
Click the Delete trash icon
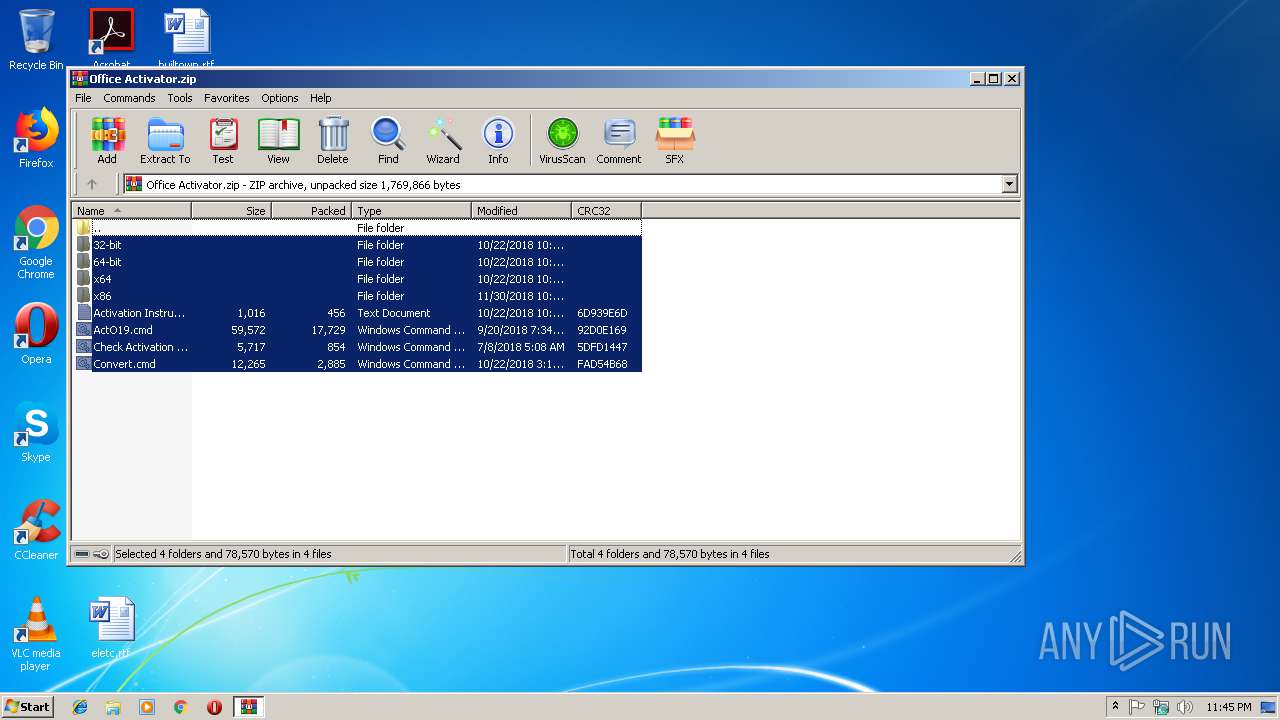pos(333,140)
